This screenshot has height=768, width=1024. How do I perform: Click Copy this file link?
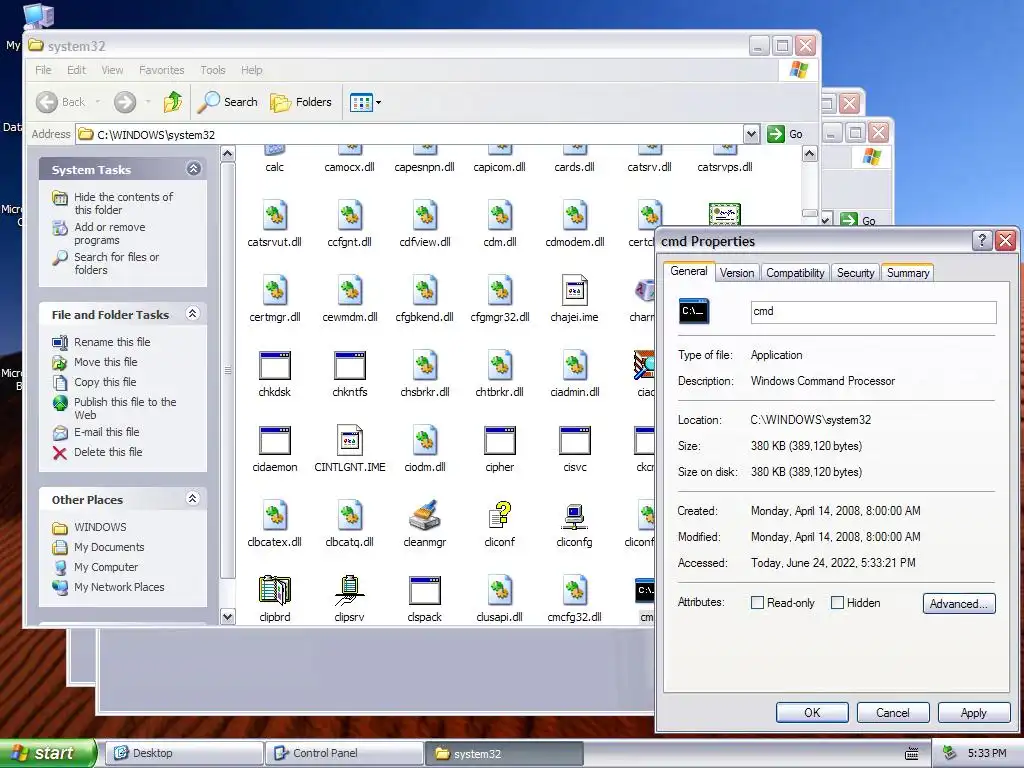105,382
